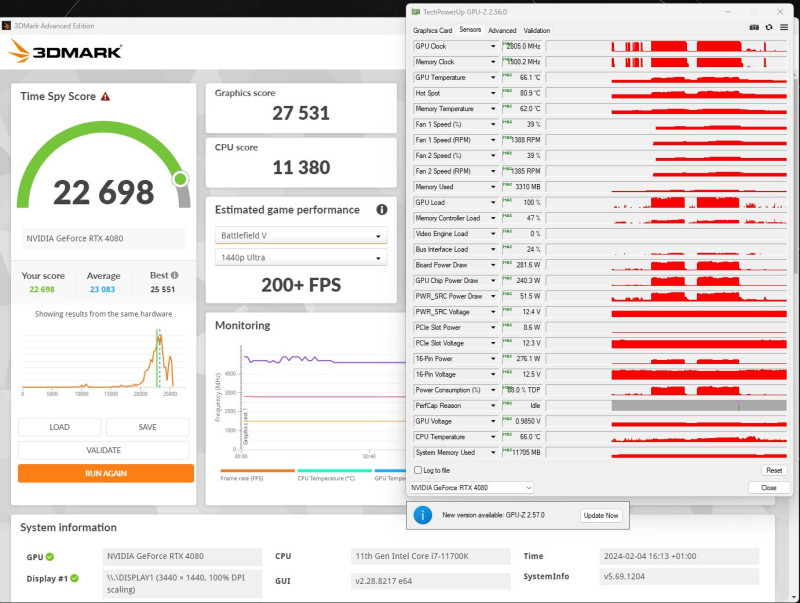Click the 3DMark title bar app icon

(7, 26)
